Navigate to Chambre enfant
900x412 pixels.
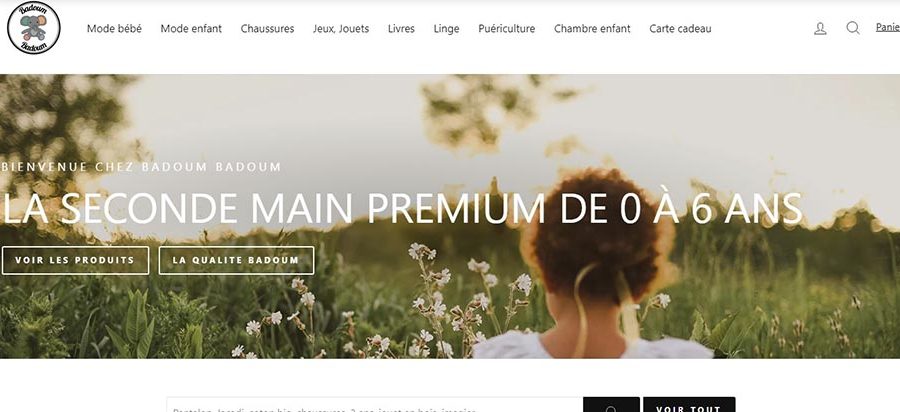point(592,29)
